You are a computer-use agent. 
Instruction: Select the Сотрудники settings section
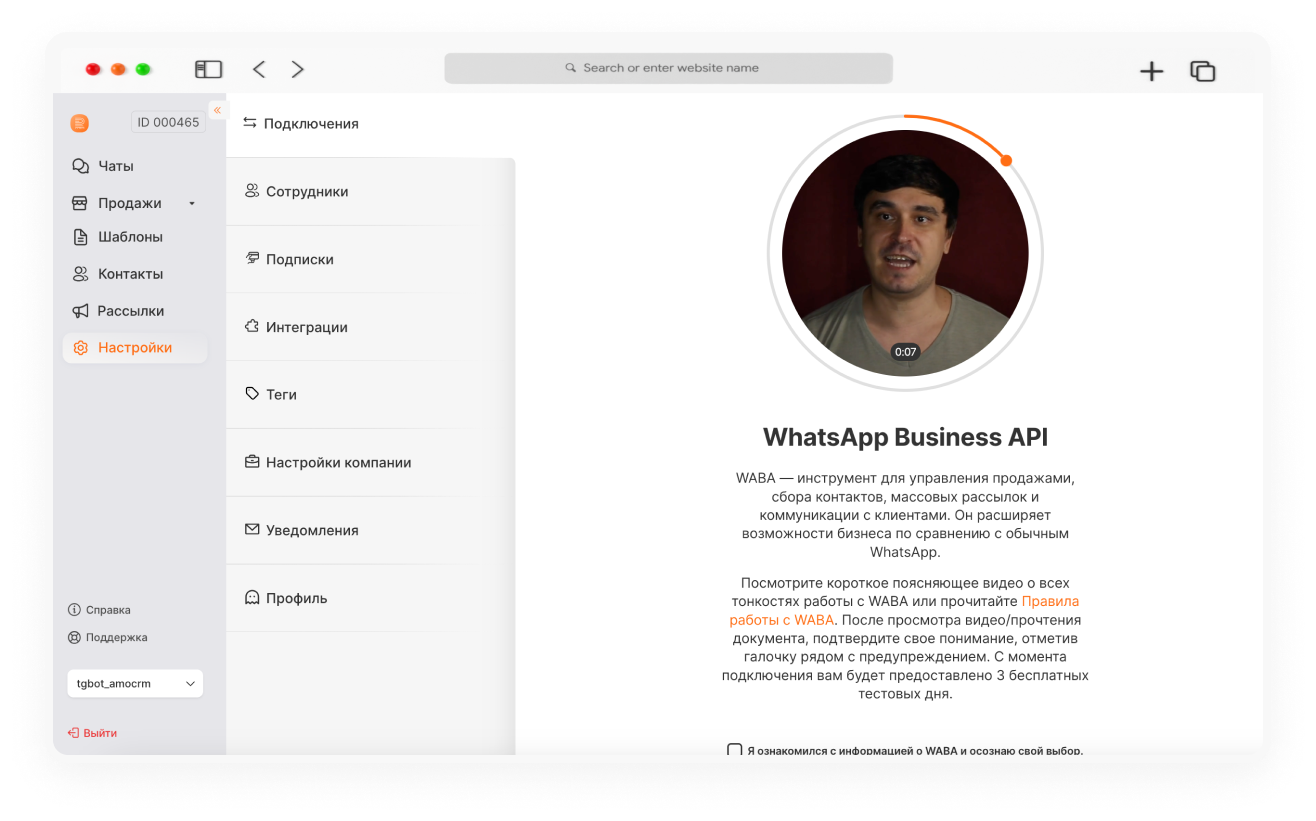(x=370, y=192)
